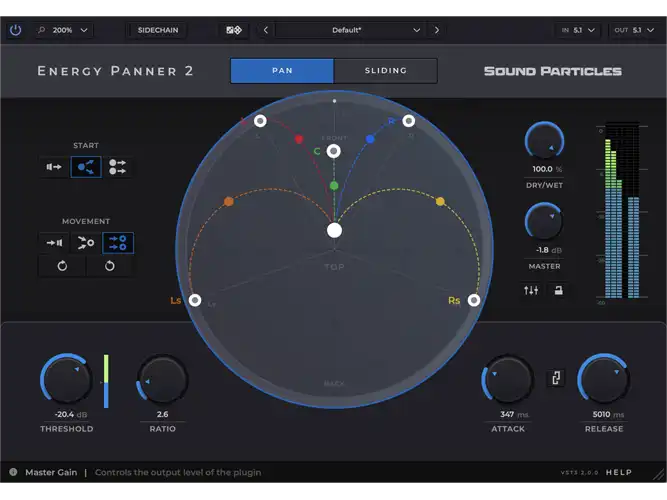
Task: Click the L speaker handle
Action: (260, 121)
